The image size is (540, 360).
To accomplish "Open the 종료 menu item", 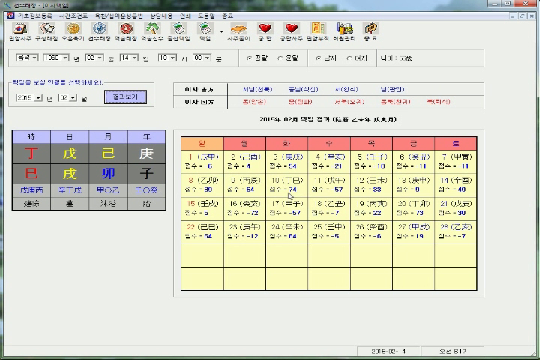I will [227, 16].
